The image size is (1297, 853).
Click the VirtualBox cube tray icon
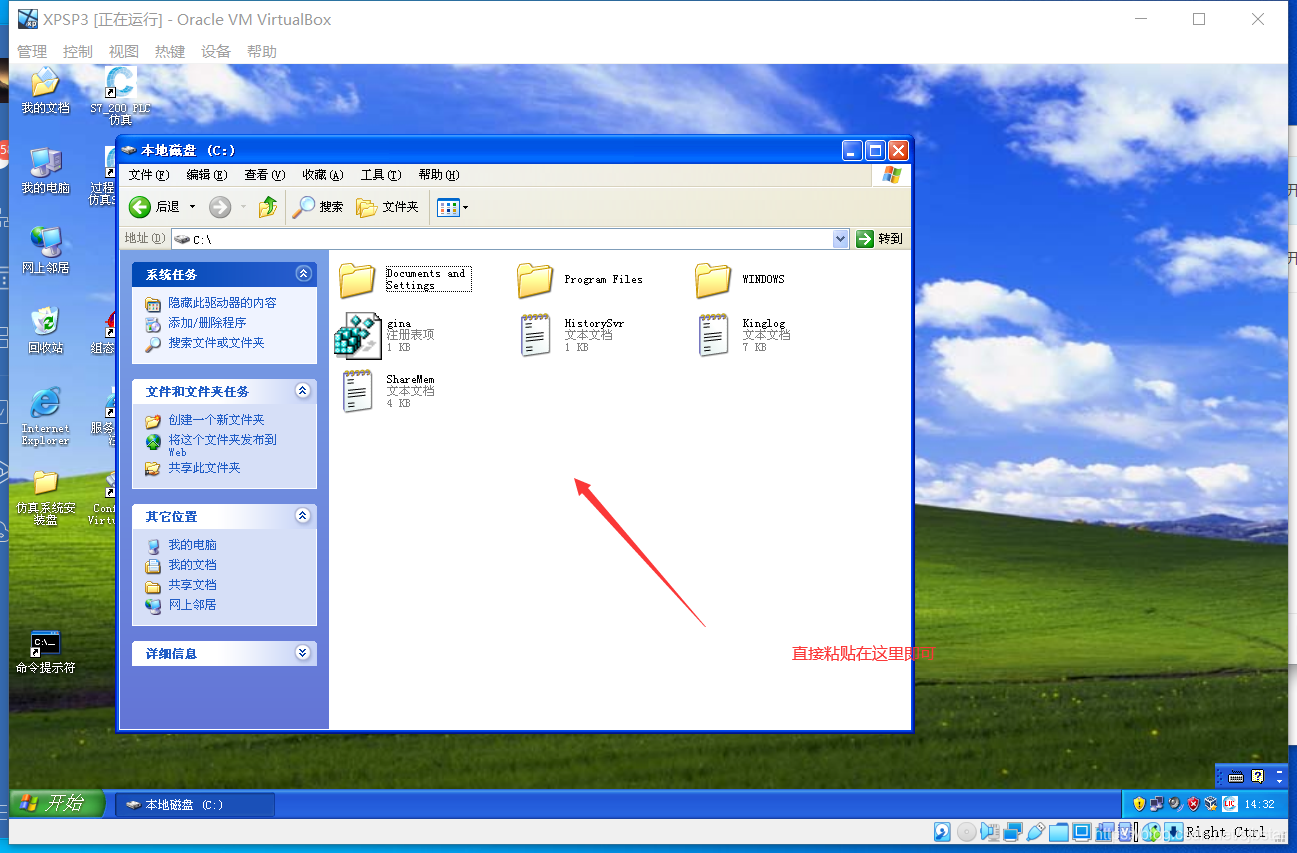[x=1210, y=803]
